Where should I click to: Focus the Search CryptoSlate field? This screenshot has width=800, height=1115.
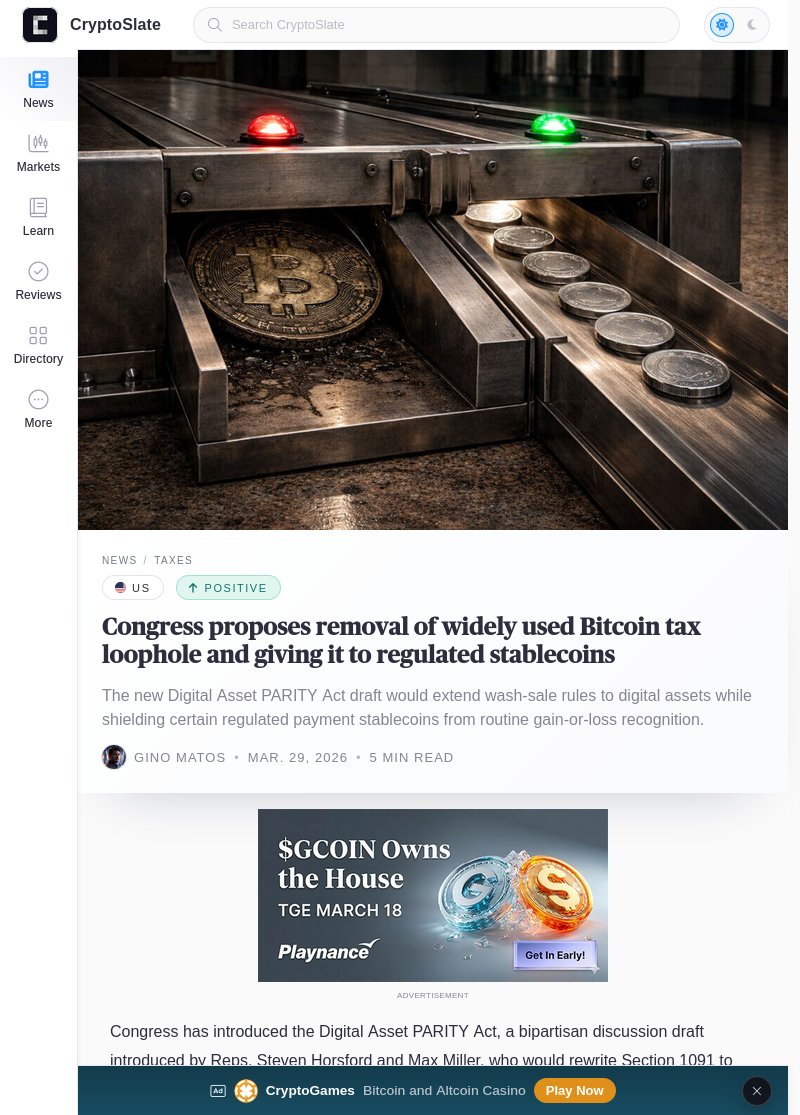point(437,25)
